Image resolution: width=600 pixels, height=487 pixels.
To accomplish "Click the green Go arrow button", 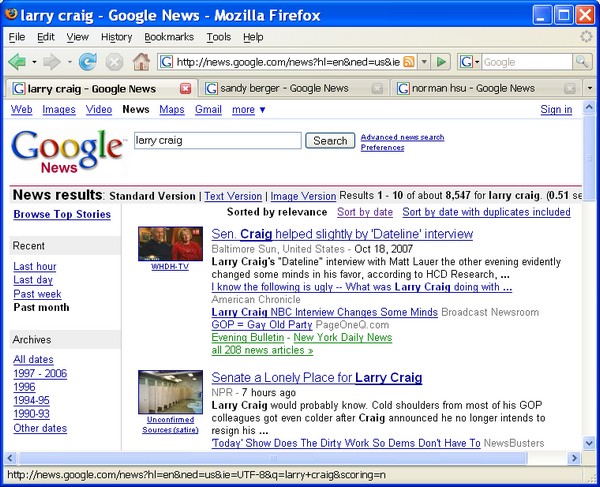I will coord(441,62).
